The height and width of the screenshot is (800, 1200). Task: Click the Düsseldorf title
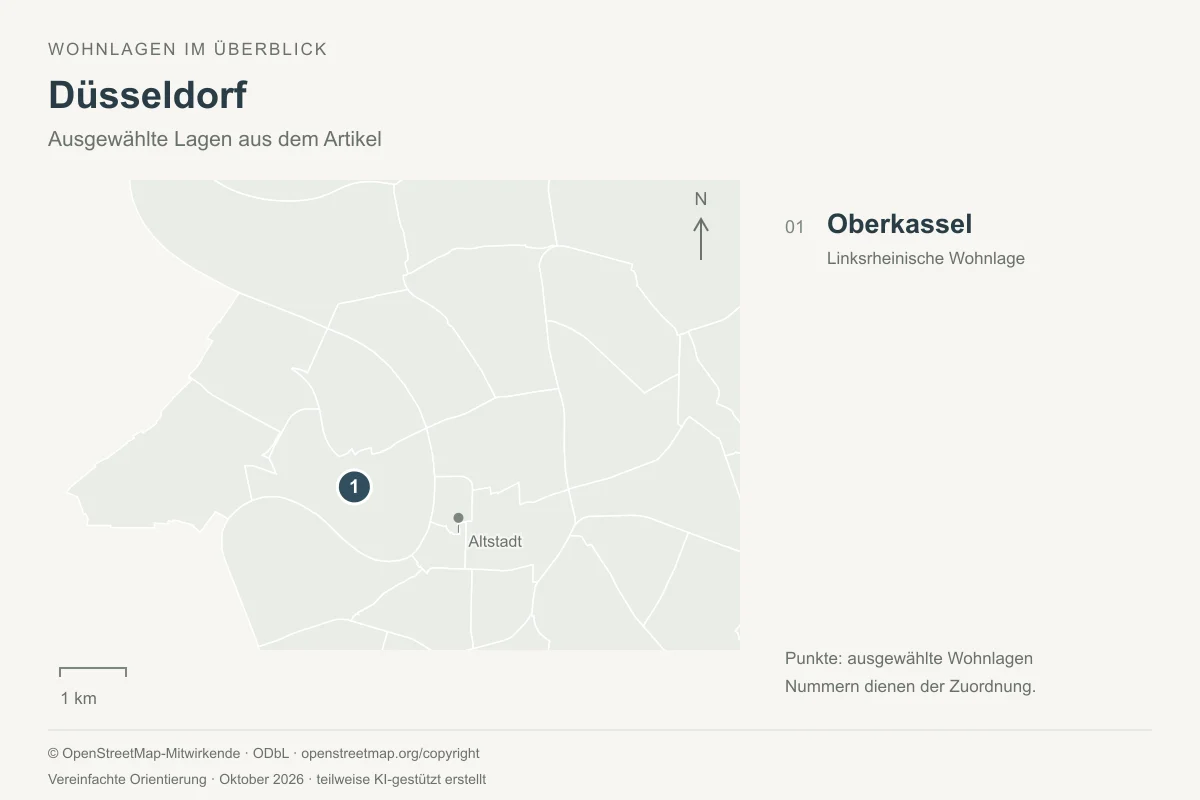(148, 95)
